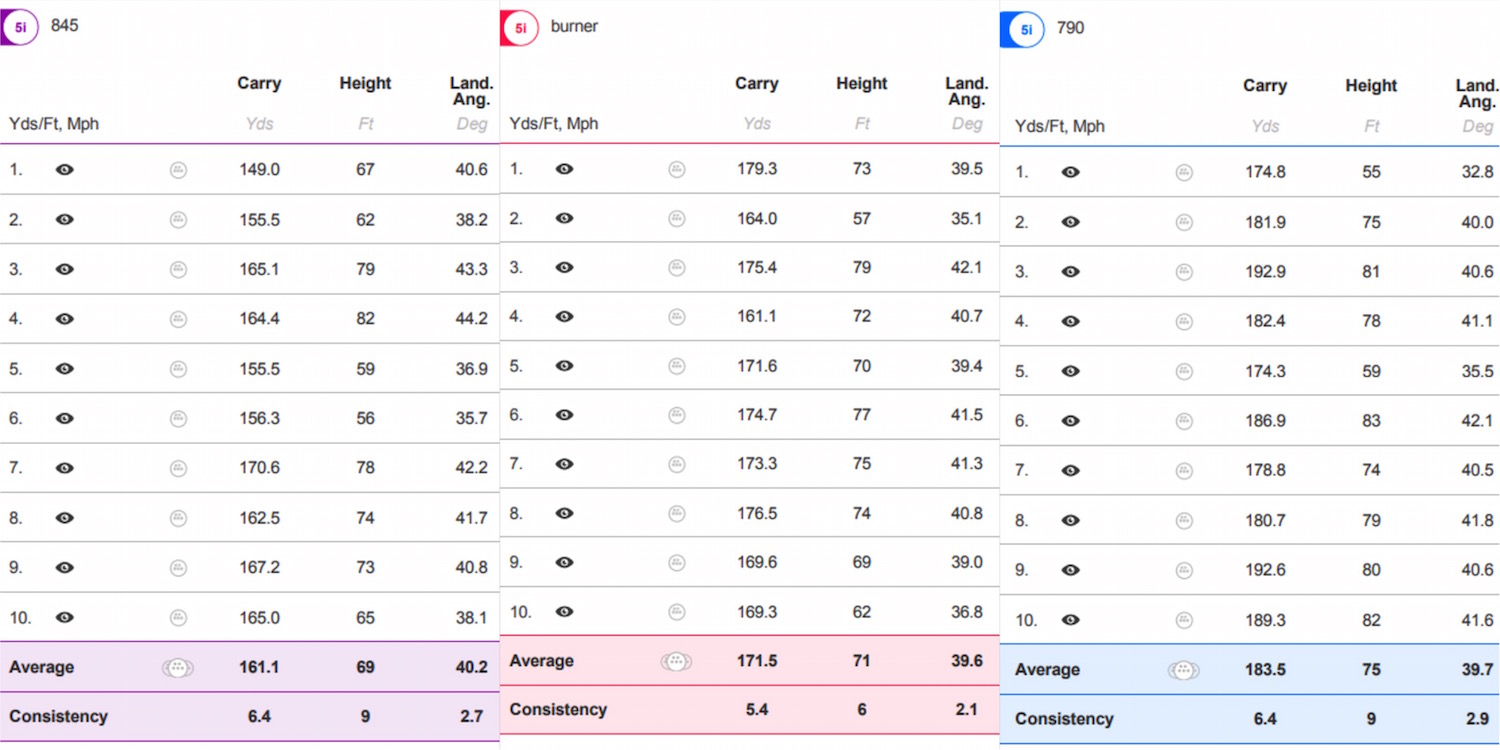Viewport: 1500px width, 750px height.
Task: Click the ball icon on 790 shot 8
Action: [x=1184, y=521]
